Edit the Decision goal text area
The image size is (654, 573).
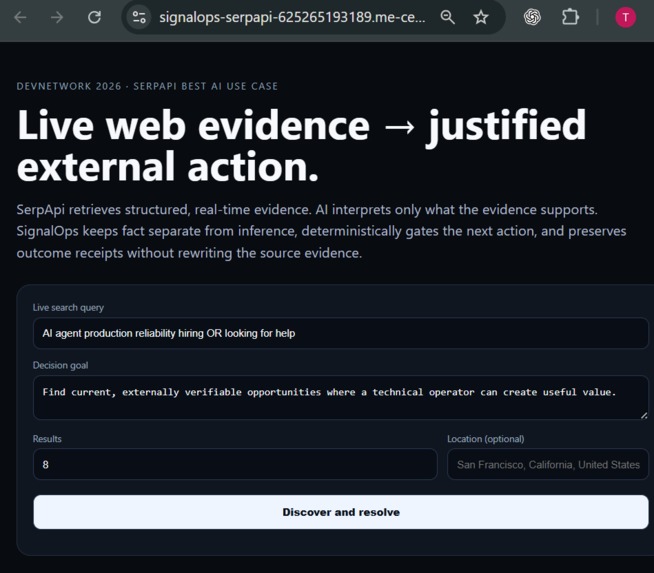coord(340,397)
